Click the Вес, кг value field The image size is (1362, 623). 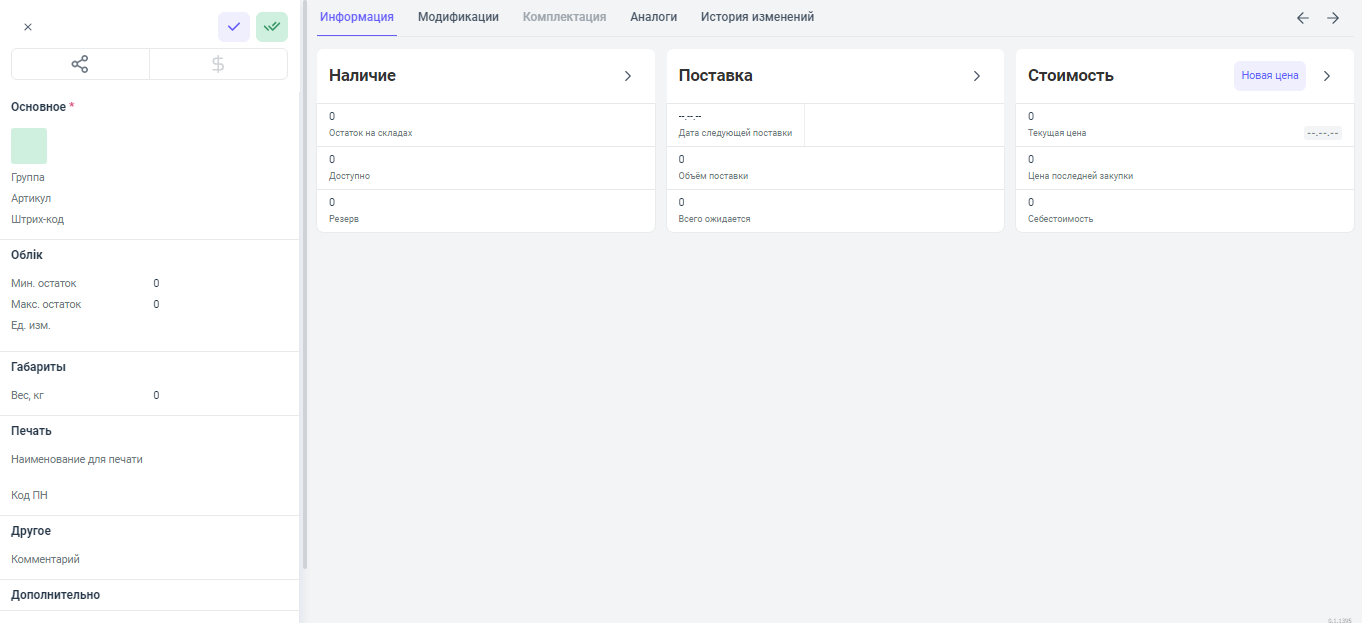[156, 395]
